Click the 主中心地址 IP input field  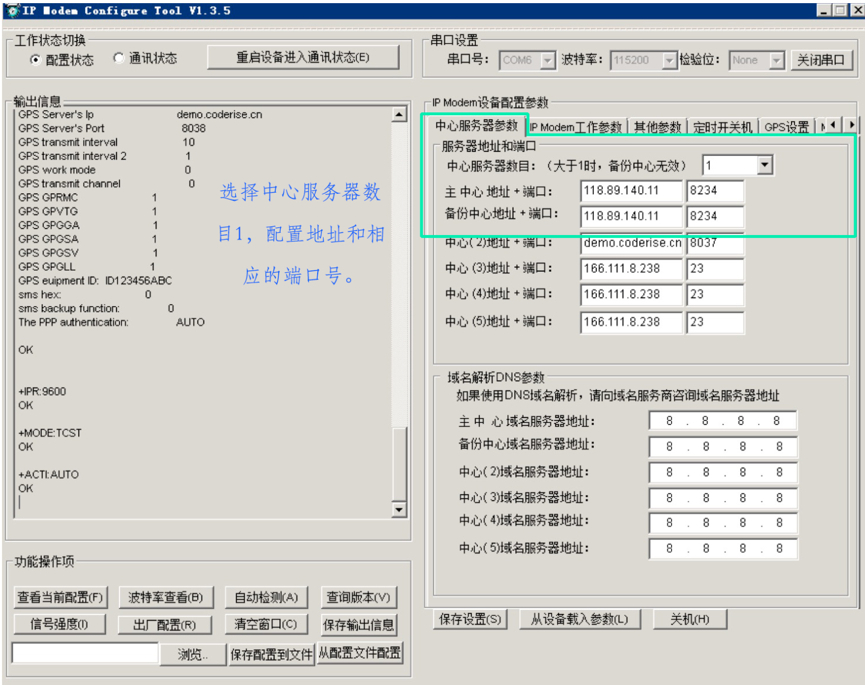click(x=631, y=191)
